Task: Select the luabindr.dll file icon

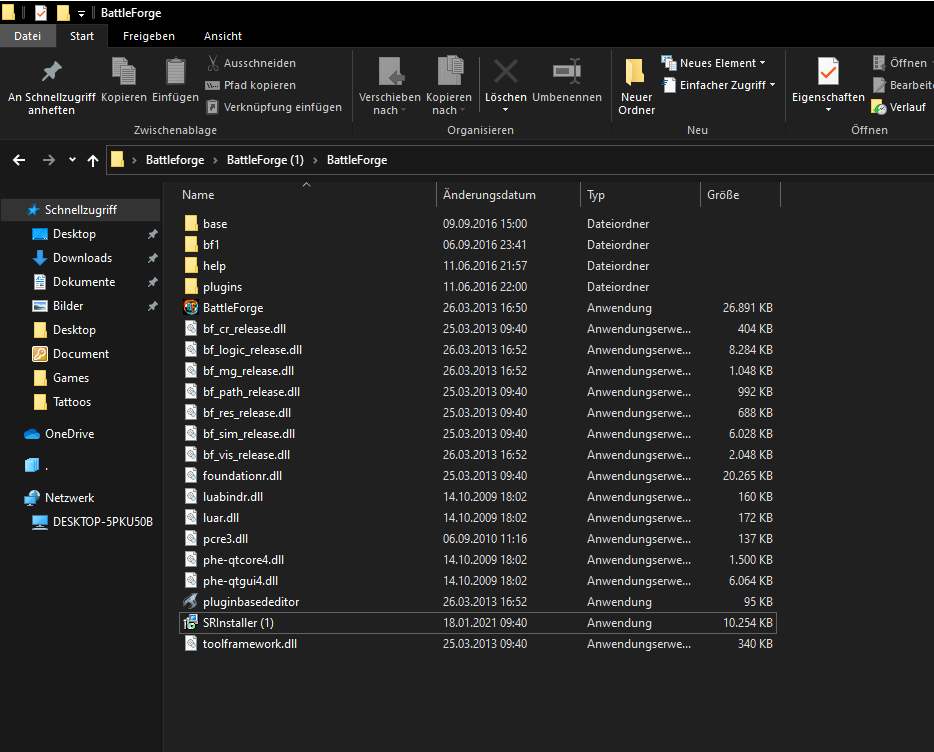Action: tap(191, 496)
